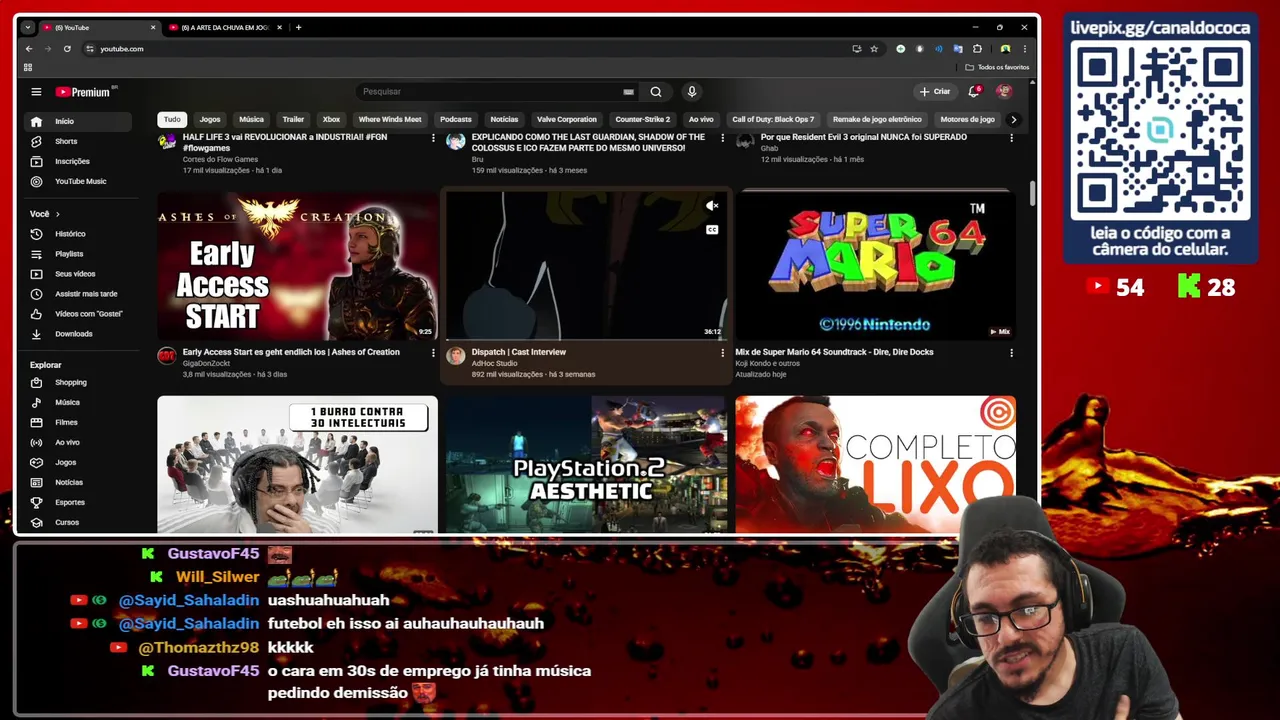1280x720 pixels.
Task: Go to the YouTube Premium logo home
Action: (x=83, y=92)
